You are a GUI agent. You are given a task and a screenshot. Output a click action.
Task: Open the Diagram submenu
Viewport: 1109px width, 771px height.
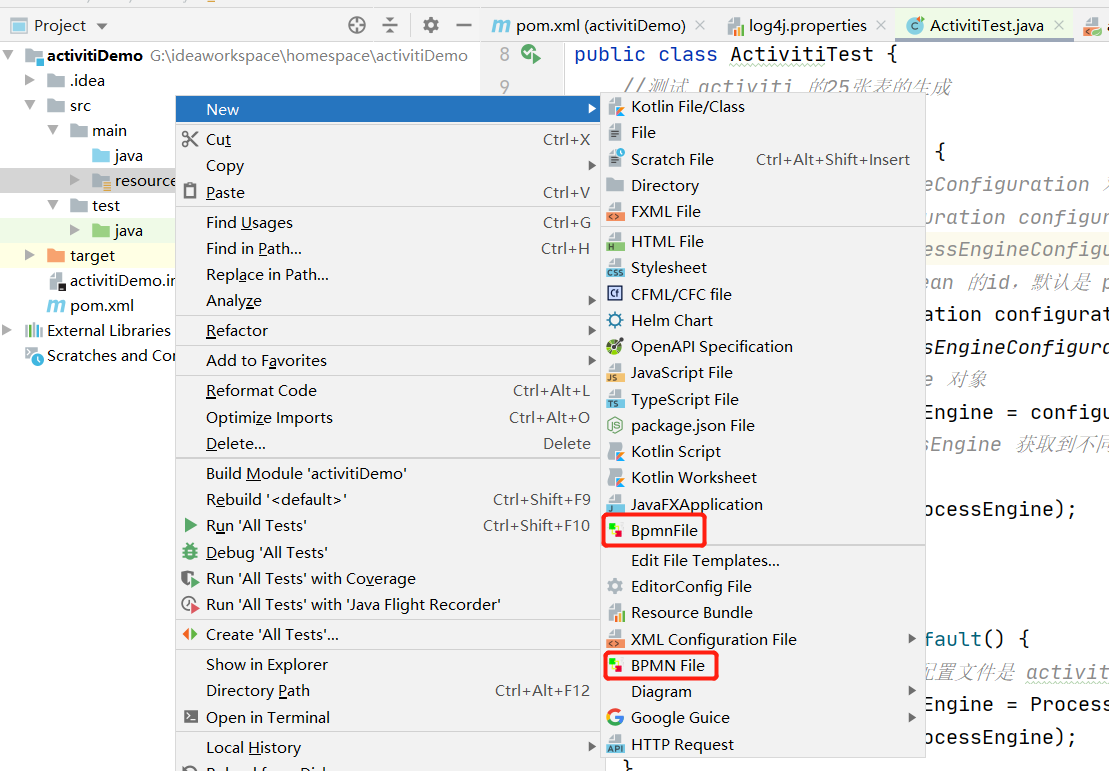coord(763,692)
